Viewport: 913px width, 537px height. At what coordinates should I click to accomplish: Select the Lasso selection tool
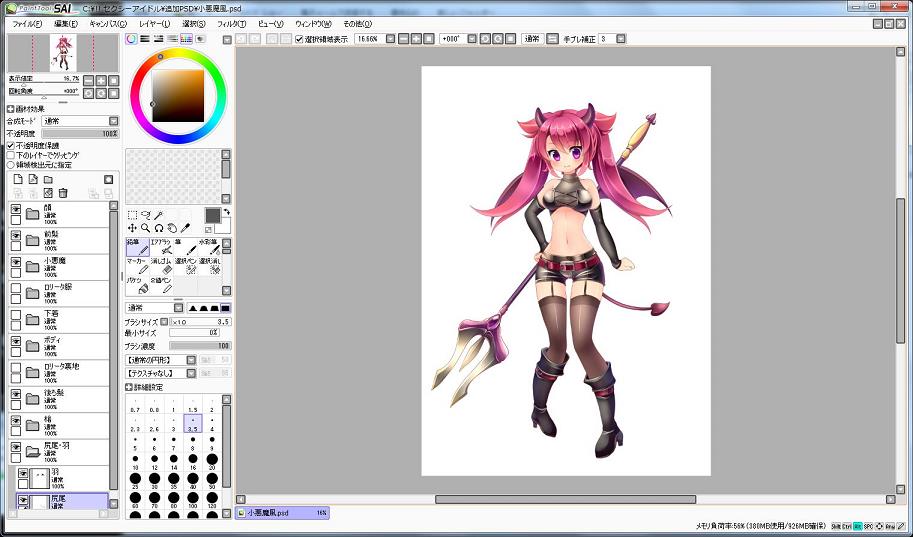click(x=146, y=215)
